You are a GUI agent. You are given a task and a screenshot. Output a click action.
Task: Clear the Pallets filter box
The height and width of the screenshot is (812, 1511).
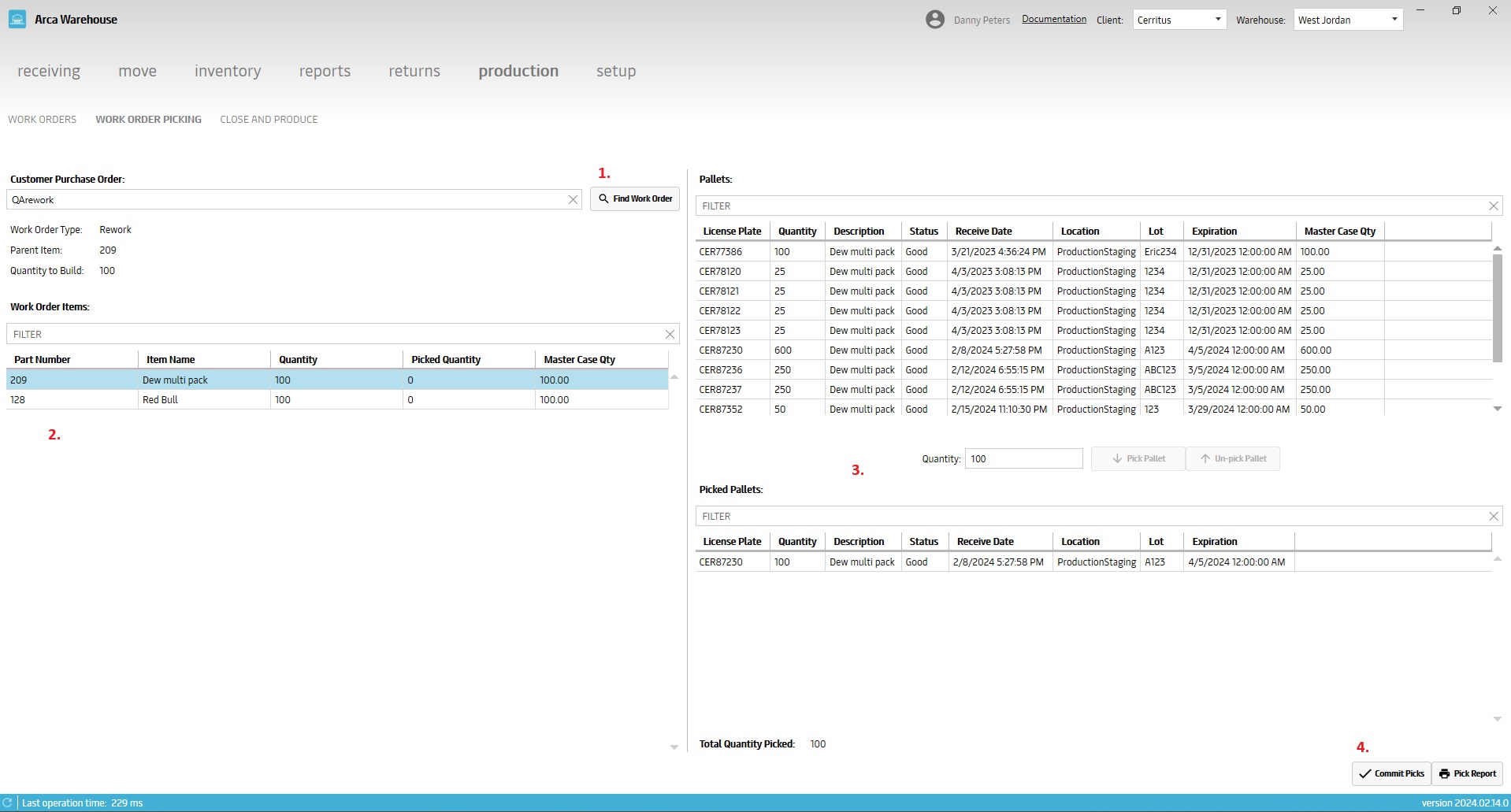[x=1493, y=206]
